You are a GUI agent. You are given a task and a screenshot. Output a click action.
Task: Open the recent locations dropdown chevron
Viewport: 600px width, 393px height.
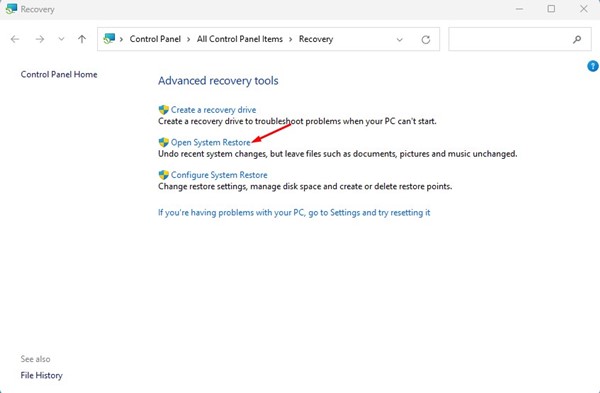click(61, 39)
